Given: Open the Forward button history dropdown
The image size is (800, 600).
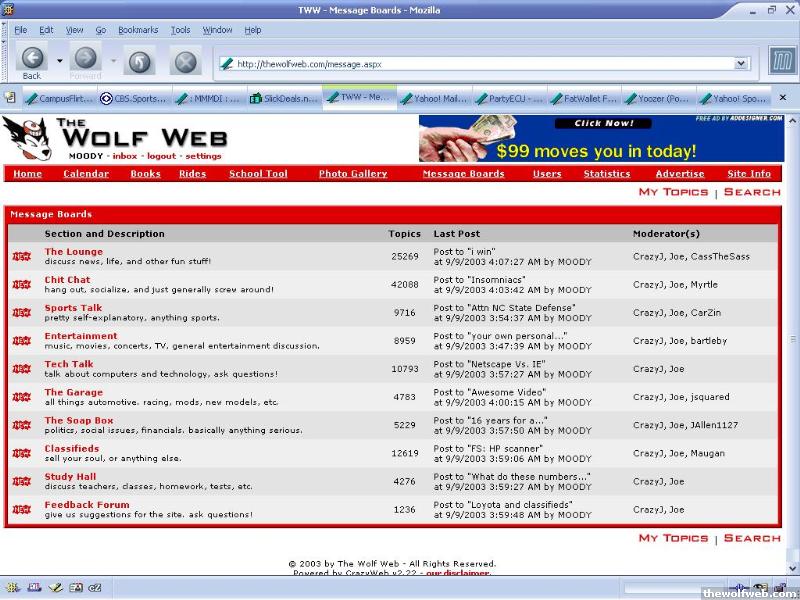Looking at the screenshot, I should pyautogui.click(x=113, y=62).
